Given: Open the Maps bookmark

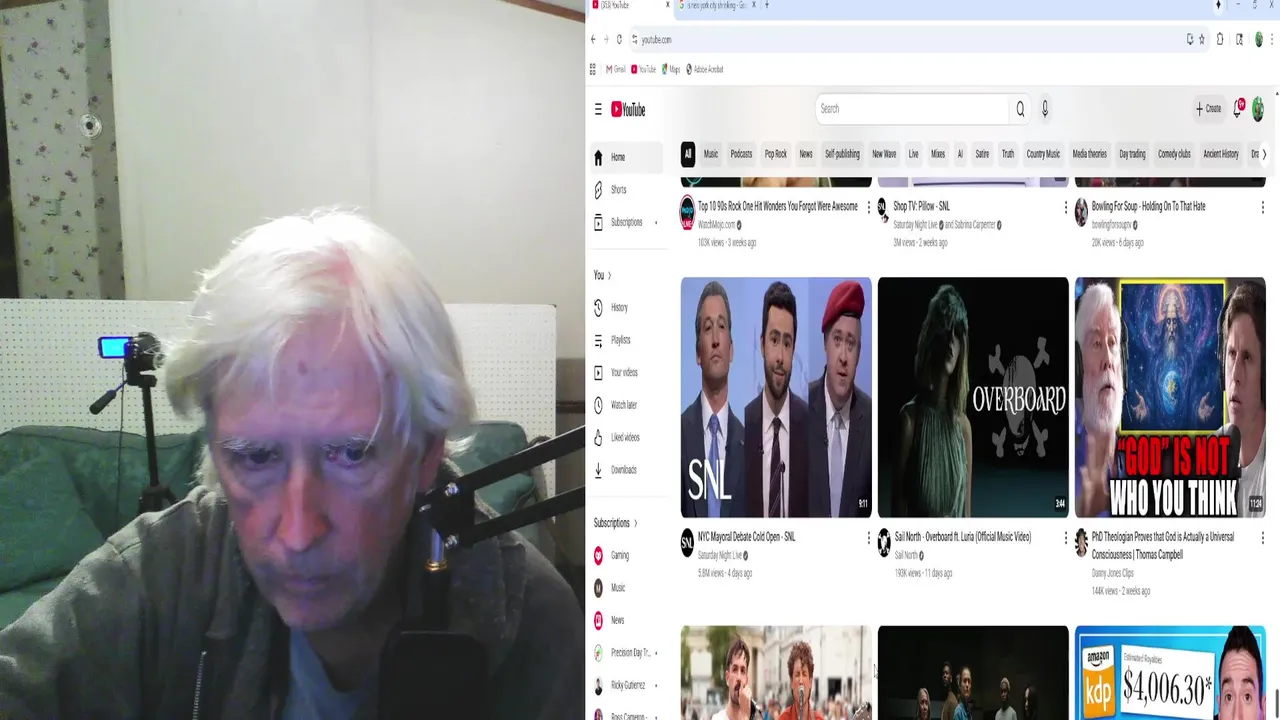Looking at the screenshot, I should click(x=670, y=69).
